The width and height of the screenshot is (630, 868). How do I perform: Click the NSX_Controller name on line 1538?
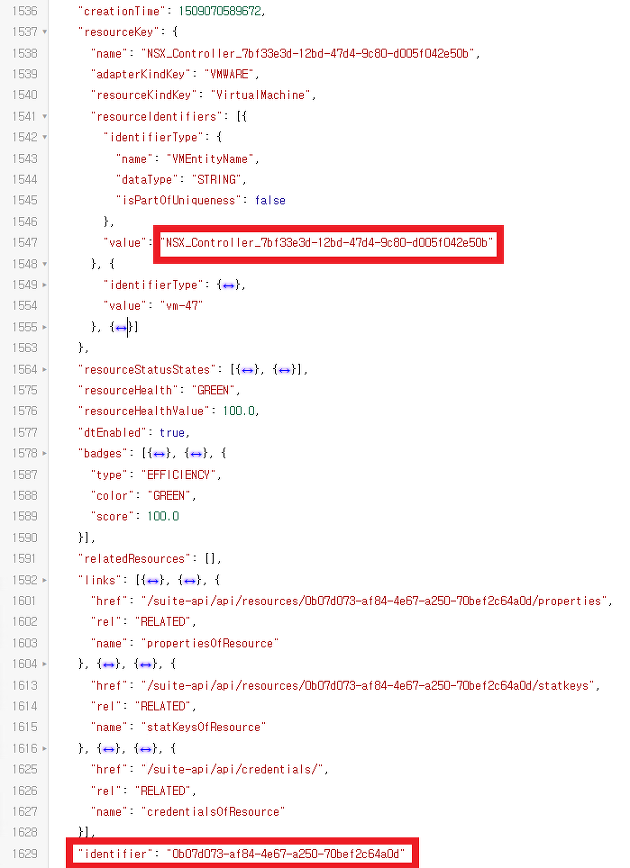tap(308, 54)
